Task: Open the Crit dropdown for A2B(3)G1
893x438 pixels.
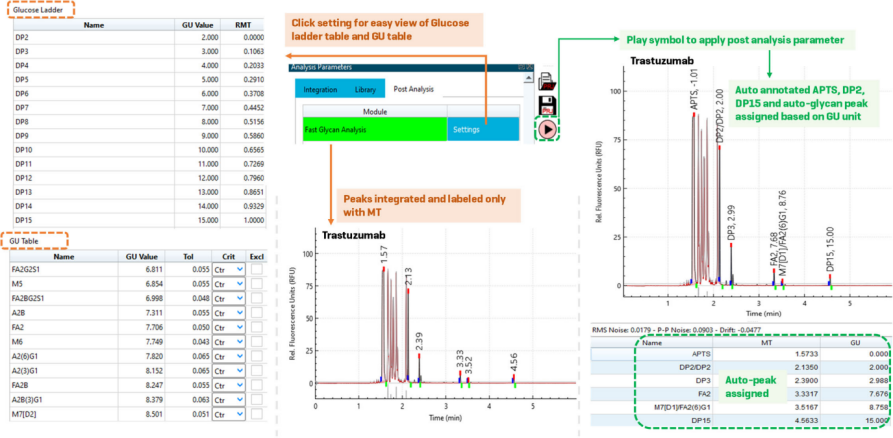Action: tap(229, 400)
